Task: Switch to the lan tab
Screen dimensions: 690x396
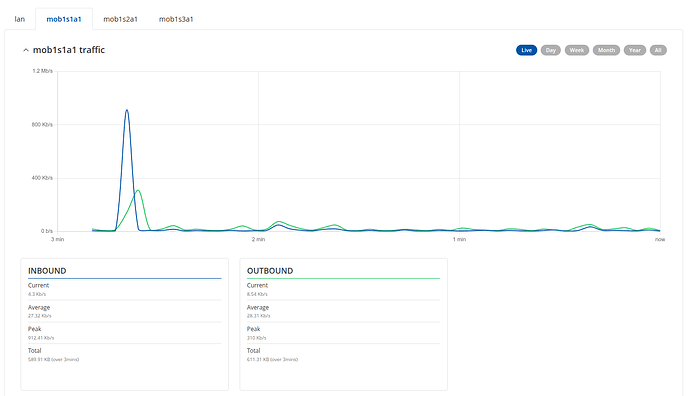Action: click(19, 19)
